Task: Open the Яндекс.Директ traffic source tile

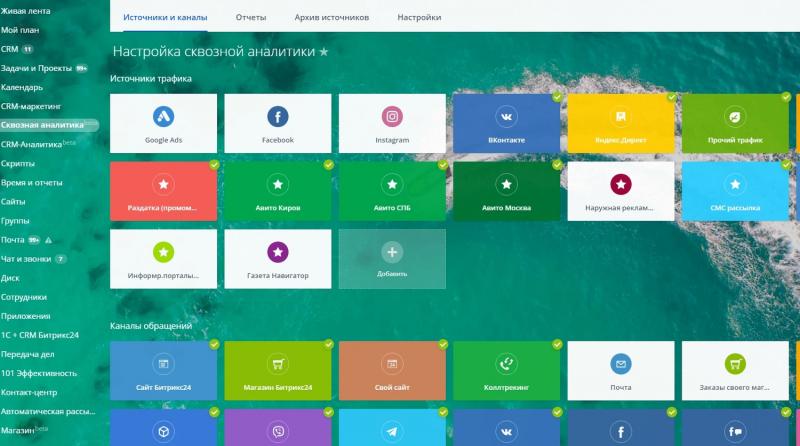Action: click(620, 123)
